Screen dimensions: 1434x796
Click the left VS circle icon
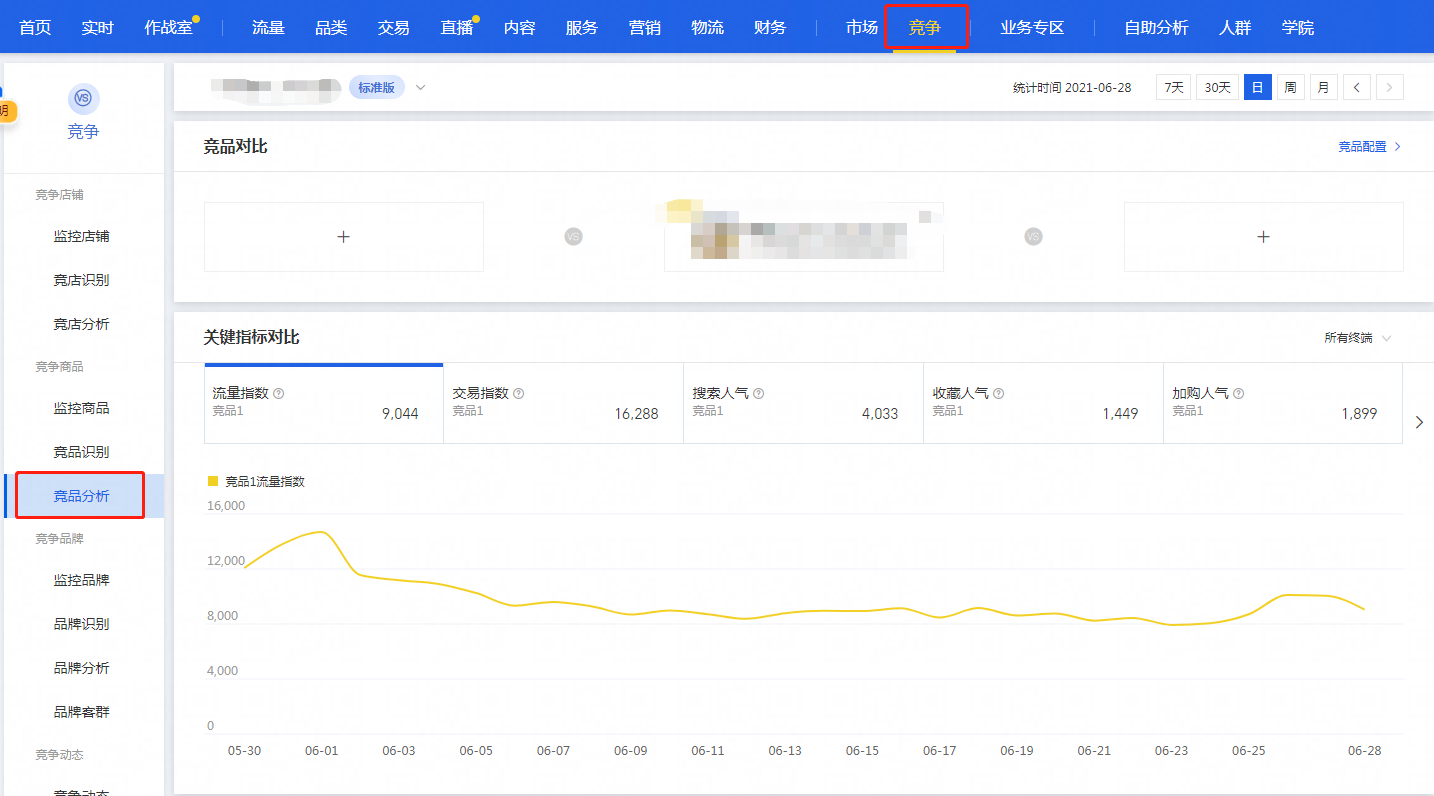tap(574, 237)
